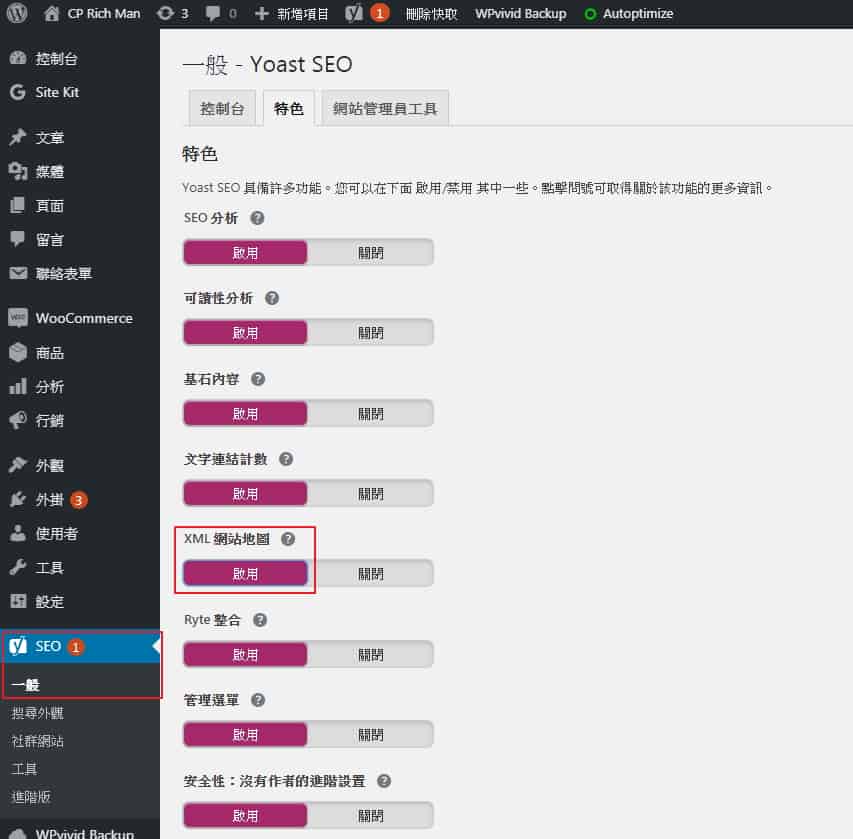Open CP Rich Man site home icon
The height and width of the screenshot is (839, 853).
pyautogui.click(x=51, y=13)
